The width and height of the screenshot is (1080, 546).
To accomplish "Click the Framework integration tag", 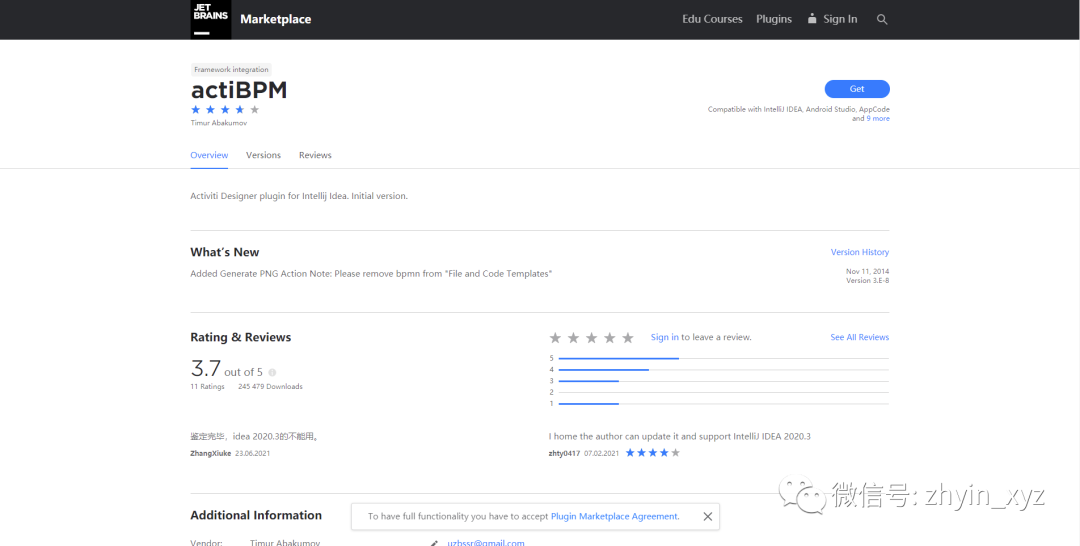I will point(231,70).
